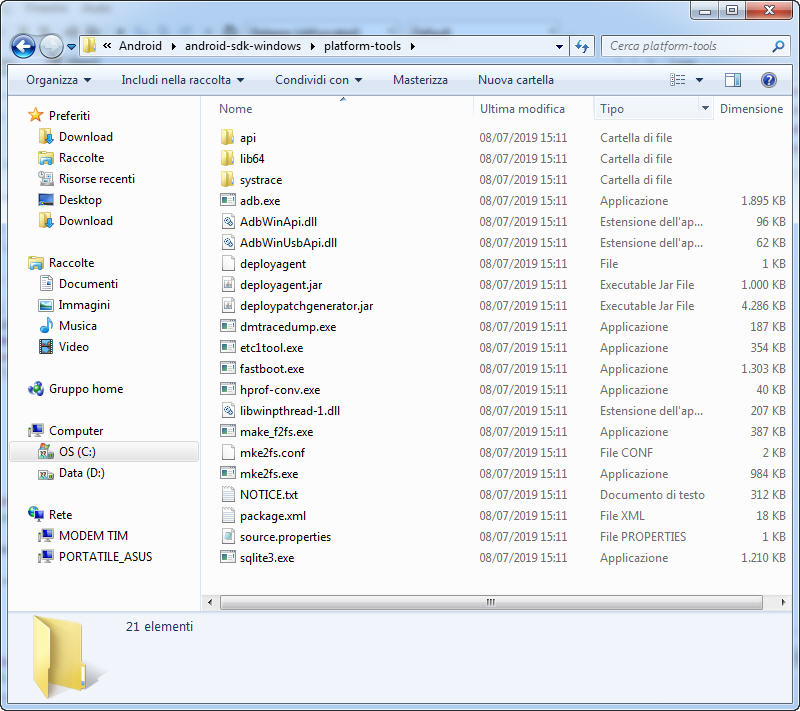800x711 pixels.
Task: Click Masterizza in the toolbar
Action: pyautogui.click(x=420, y=80)
